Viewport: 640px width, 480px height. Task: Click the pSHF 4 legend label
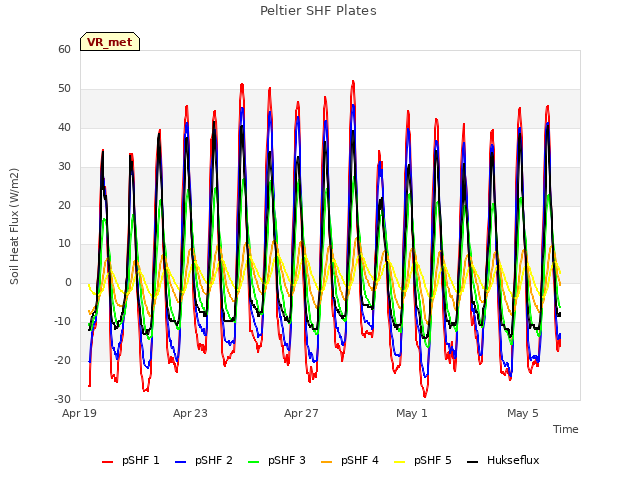point(360,460)
